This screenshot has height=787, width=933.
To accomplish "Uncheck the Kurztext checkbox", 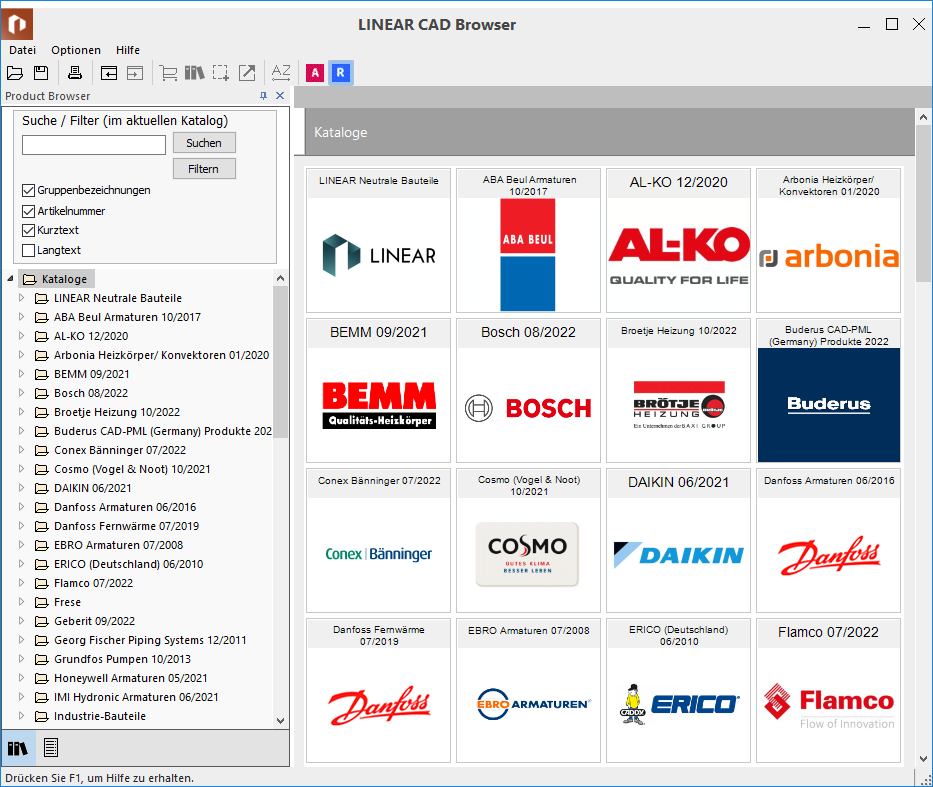I will [x=28, y=230].
